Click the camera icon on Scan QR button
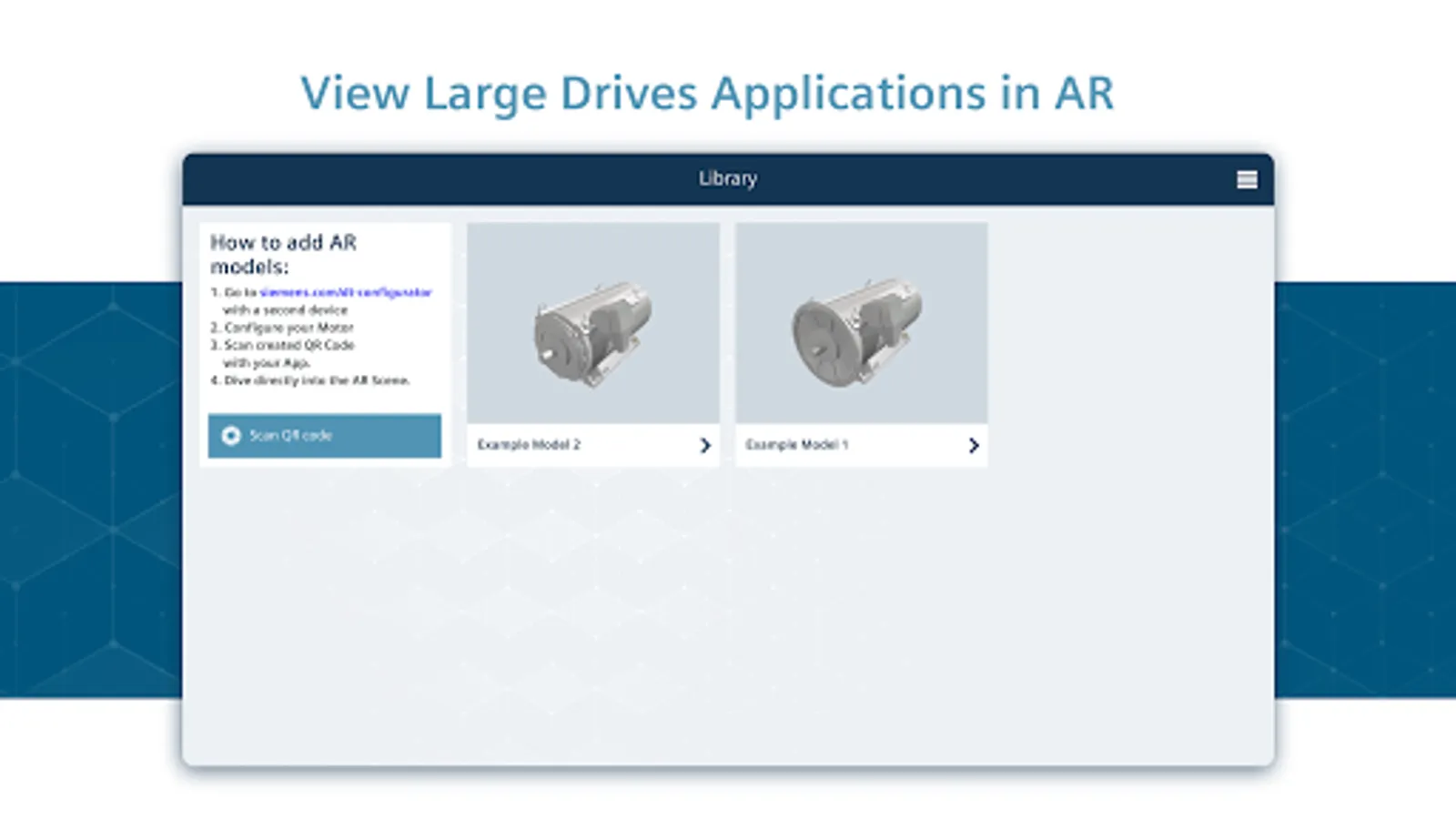This screenshot has width=1456, height=819. pyautogui.click(x=231, y=436)
